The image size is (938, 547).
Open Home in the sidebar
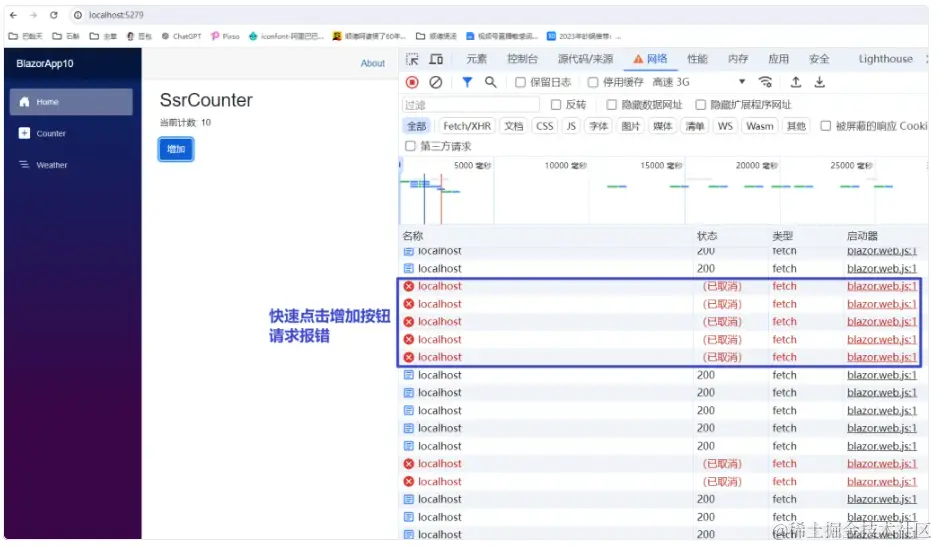click(x=71, y=102)
